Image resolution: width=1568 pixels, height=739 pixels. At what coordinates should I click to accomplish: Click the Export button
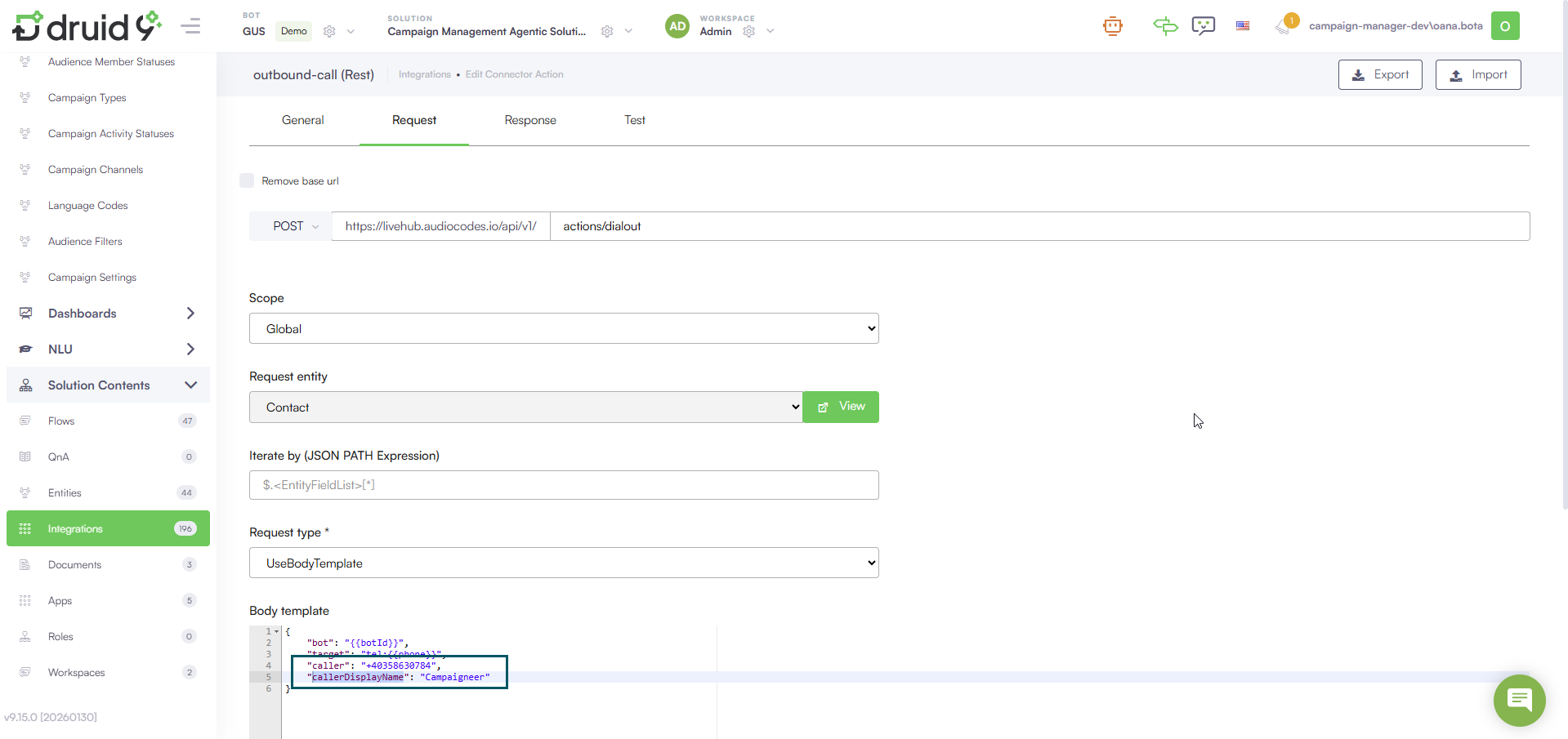tap(1379, 75)
